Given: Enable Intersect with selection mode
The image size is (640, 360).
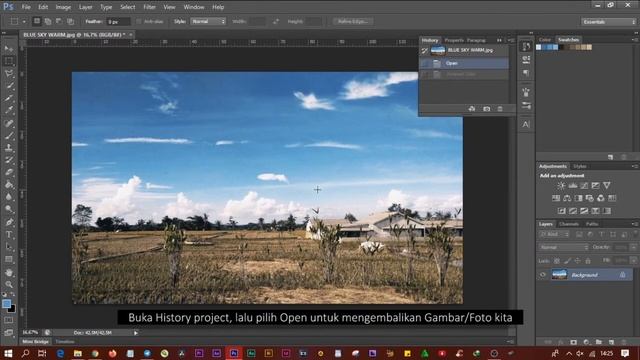Looking at the screenshot, I should (x=71, y=21).
